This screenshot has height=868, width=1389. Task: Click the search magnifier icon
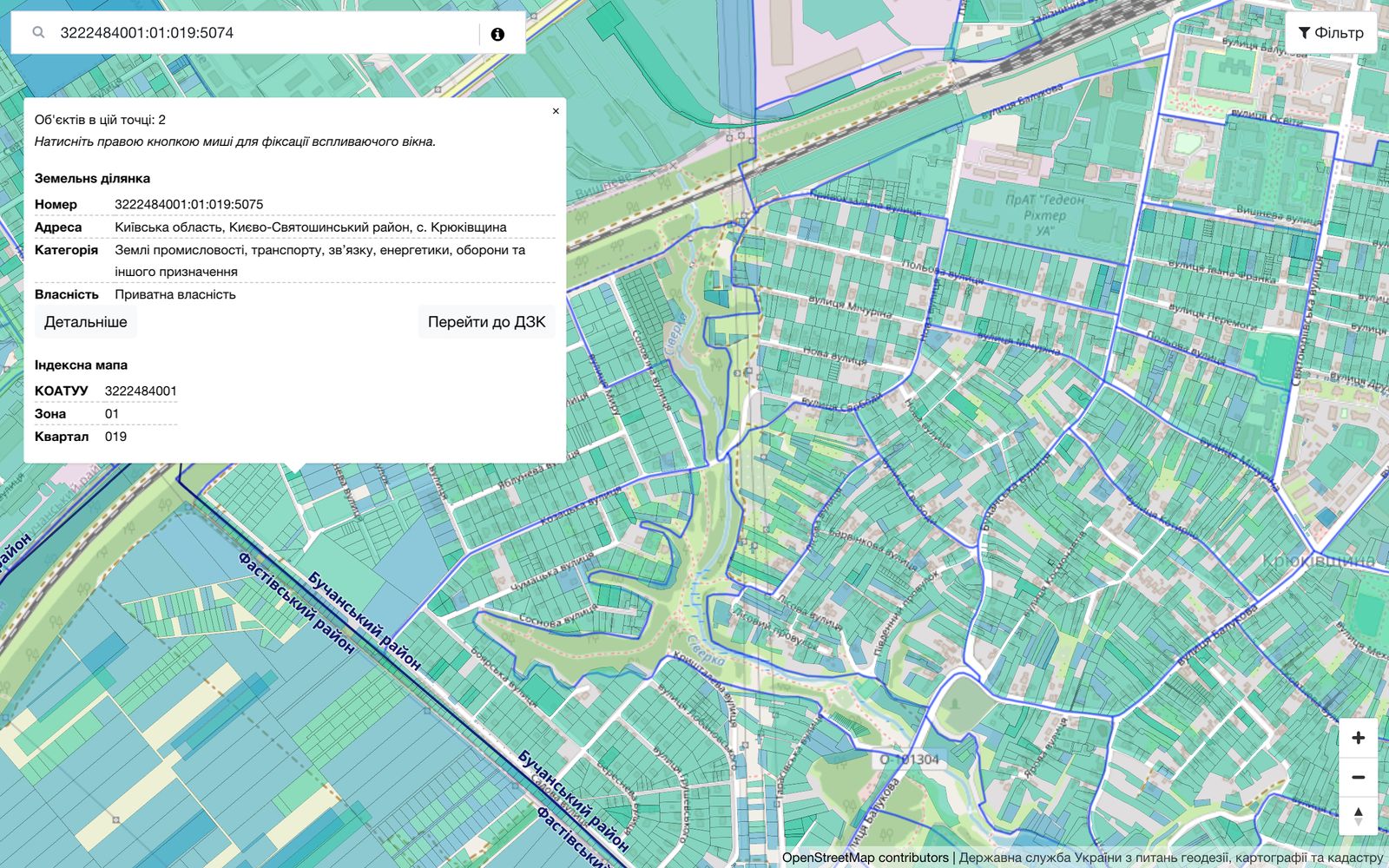click(x=38, y=33)
